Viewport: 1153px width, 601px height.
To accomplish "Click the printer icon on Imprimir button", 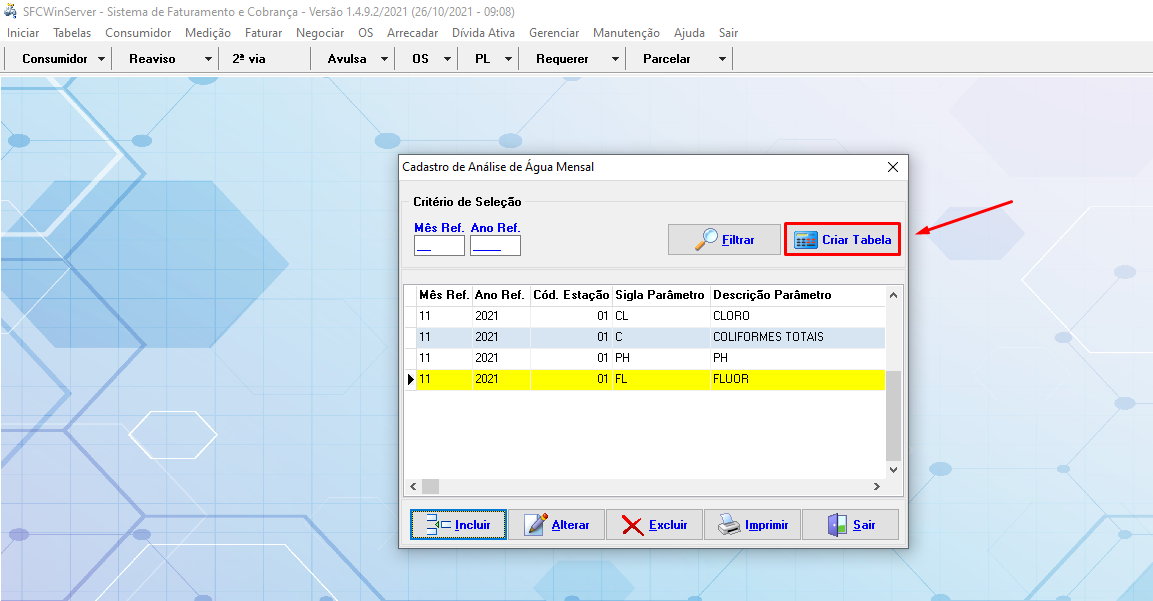I will coord(730,525).
